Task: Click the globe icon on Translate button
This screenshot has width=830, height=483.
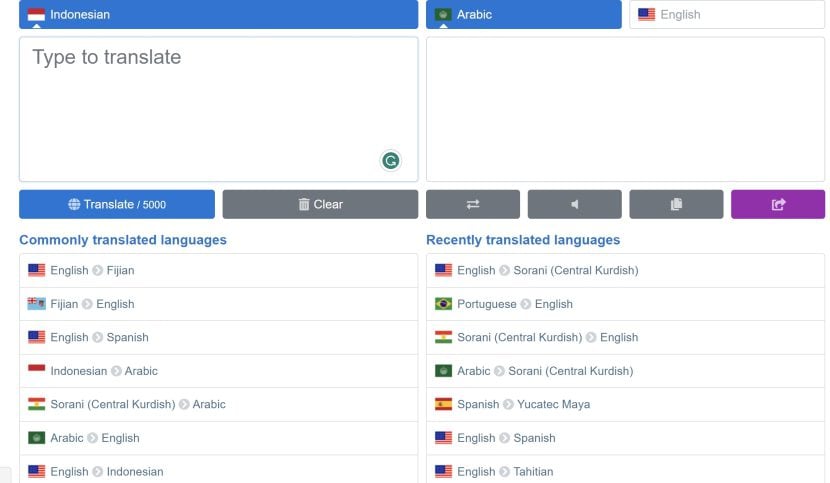Action: point(74,204)
